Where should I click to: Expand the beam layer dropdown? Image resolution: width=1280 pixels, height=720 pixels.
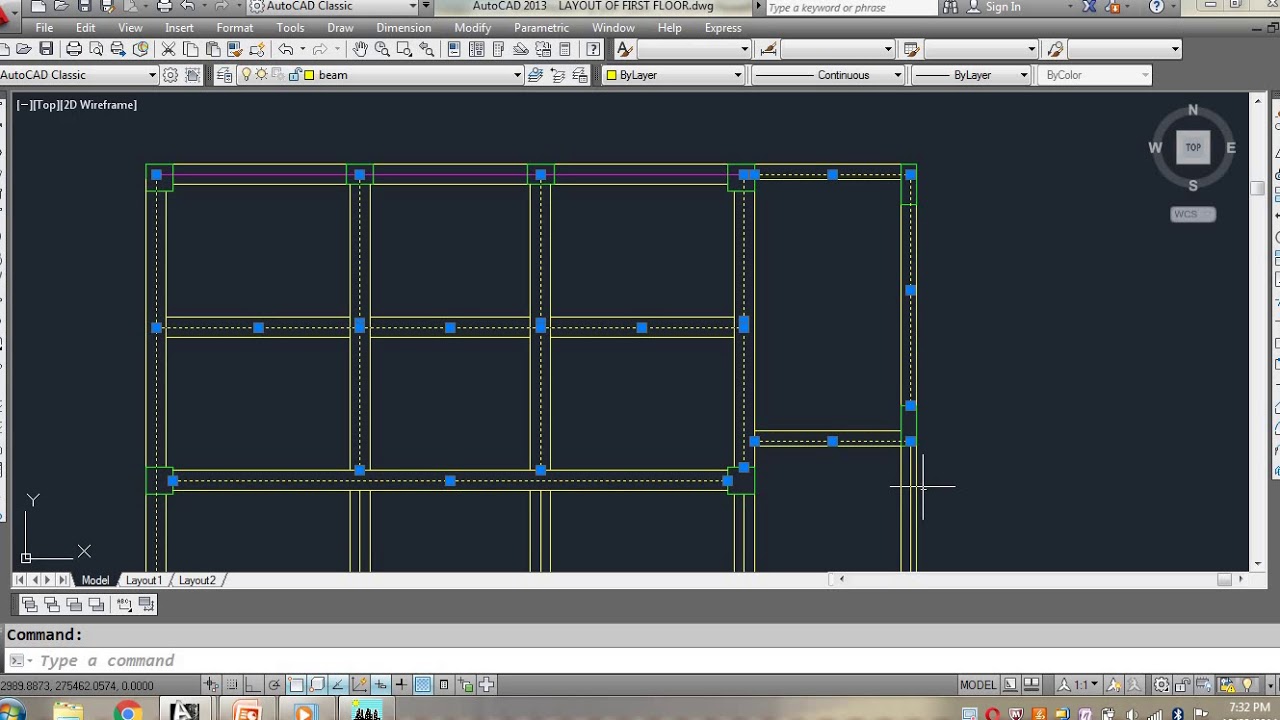(x=517, y=75)
